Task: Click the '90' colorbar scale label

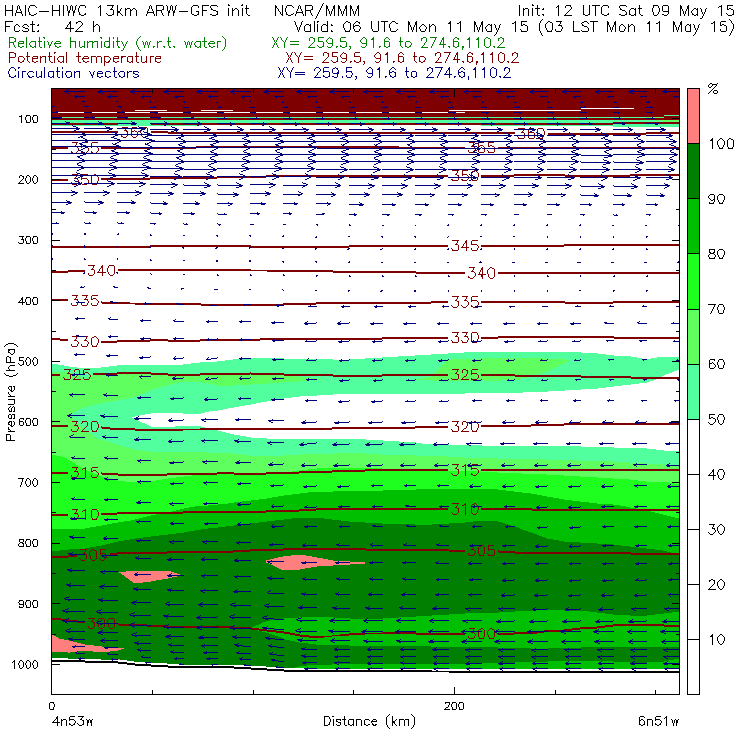Action: click(716, 199)
